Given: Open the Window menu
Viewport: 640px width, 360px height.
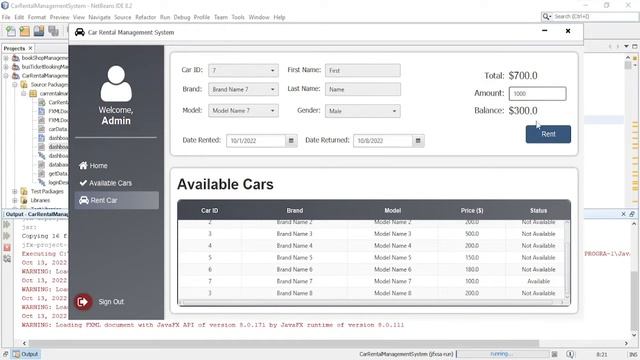Looking at the screenshot, I should click(x=259, y=17).
